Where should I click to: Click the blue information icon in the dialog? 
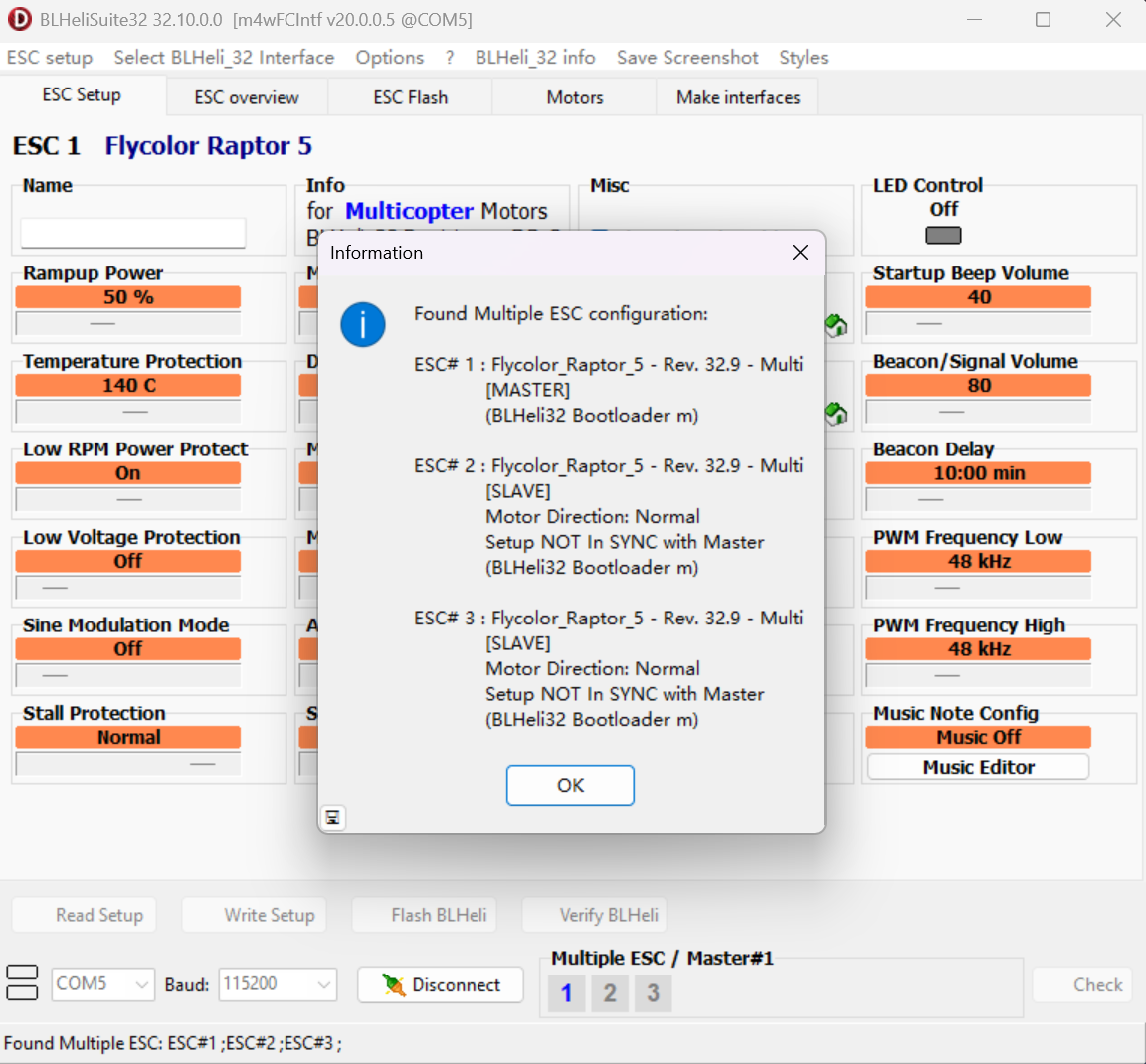[362, 324]
